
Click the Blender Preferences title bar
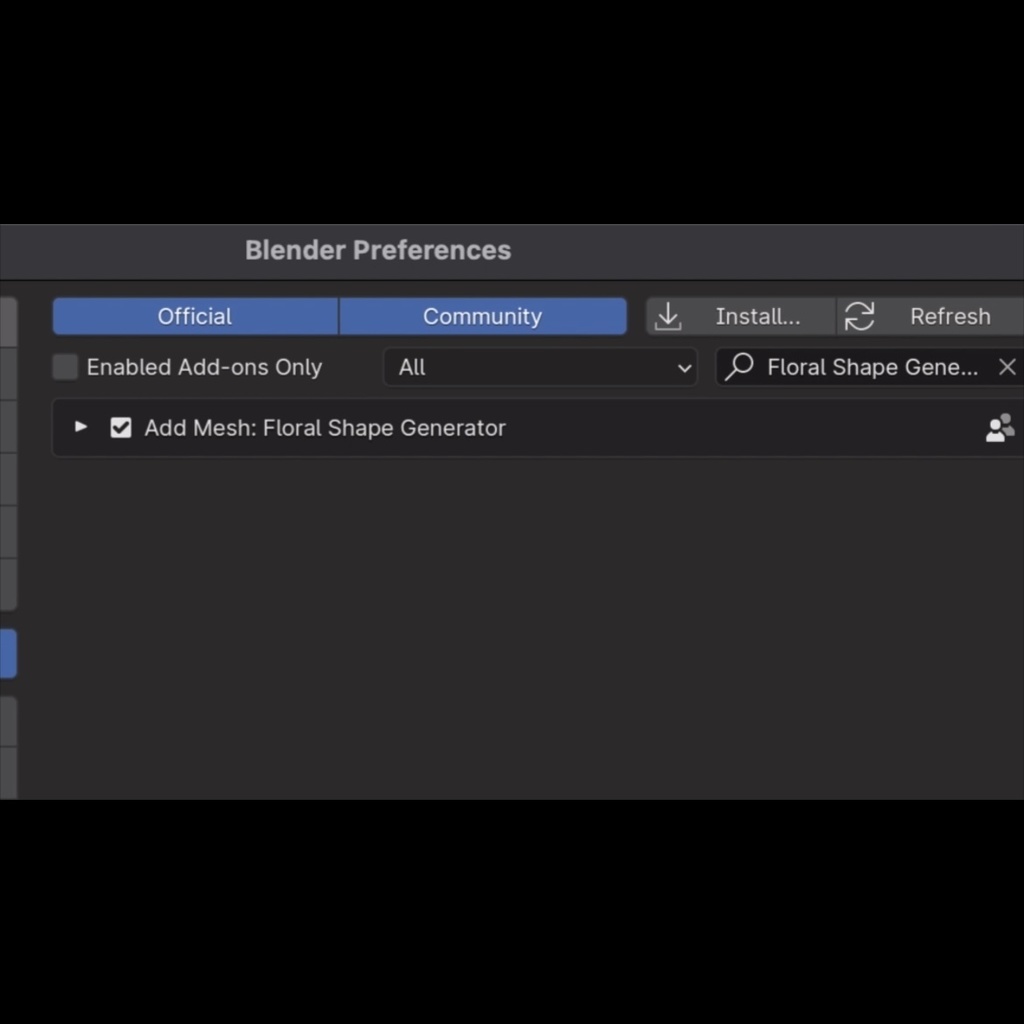[x=378, y=250]
